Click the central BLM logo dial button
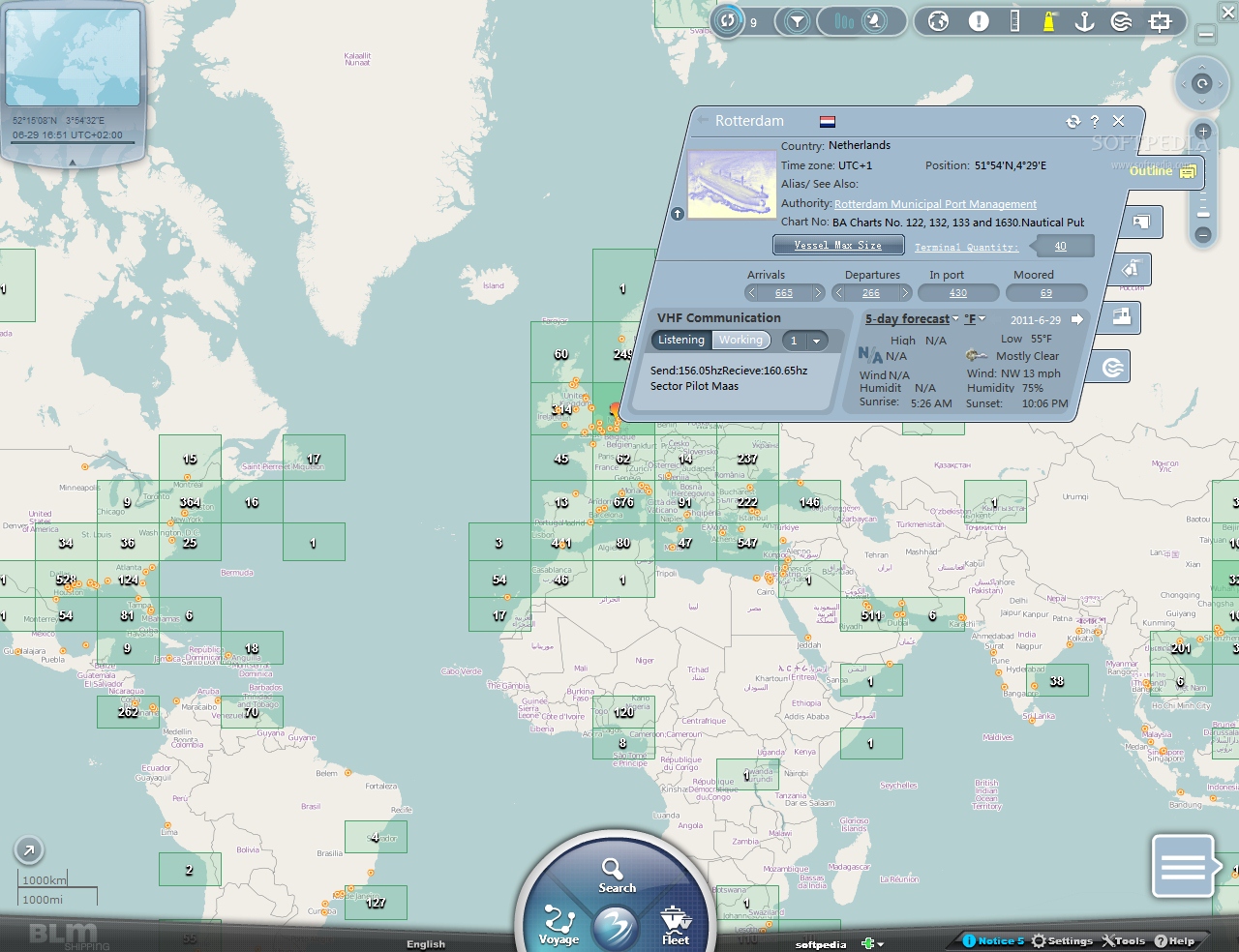 616,928
